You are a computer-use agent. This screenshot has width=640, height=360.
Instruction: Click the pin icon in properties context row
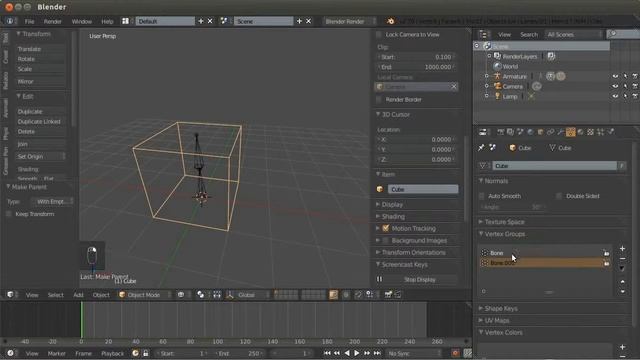[x=482, y=148]
